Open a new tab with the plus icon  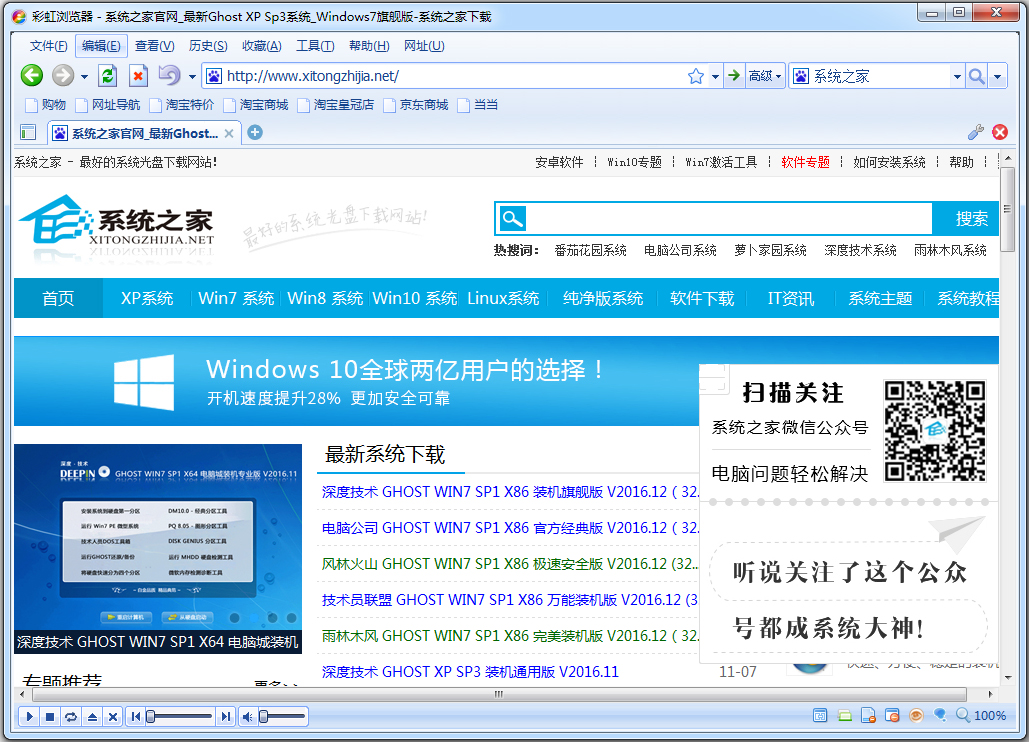[x=255, y=132]
